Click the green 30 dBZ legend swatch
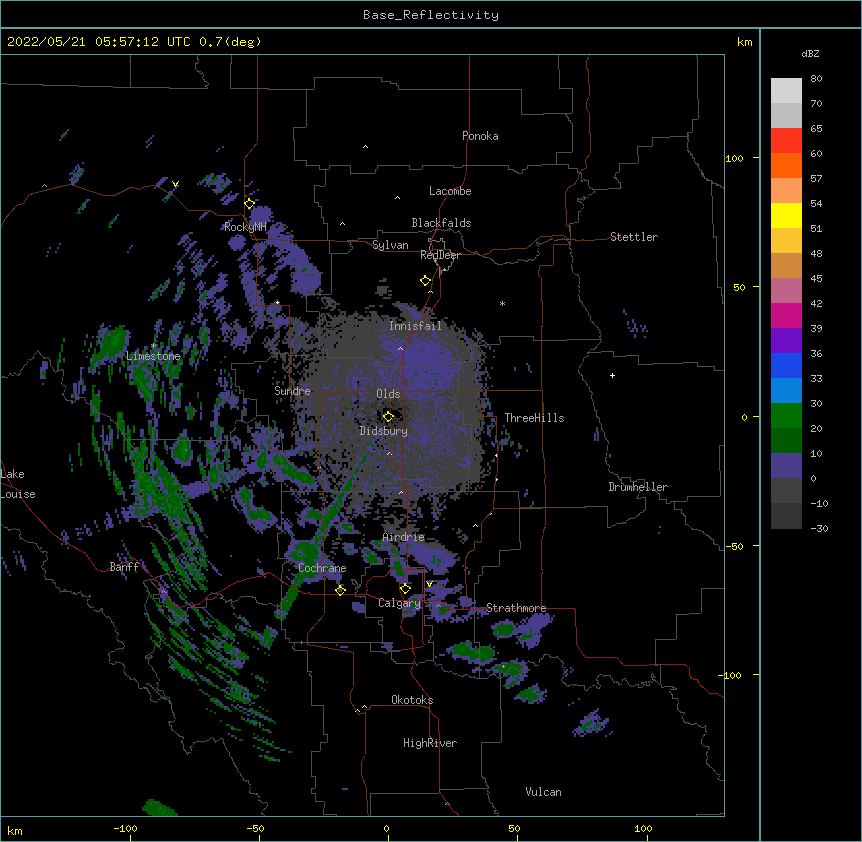862x842 pixels. pyautogui.click(x=786, y=416)
